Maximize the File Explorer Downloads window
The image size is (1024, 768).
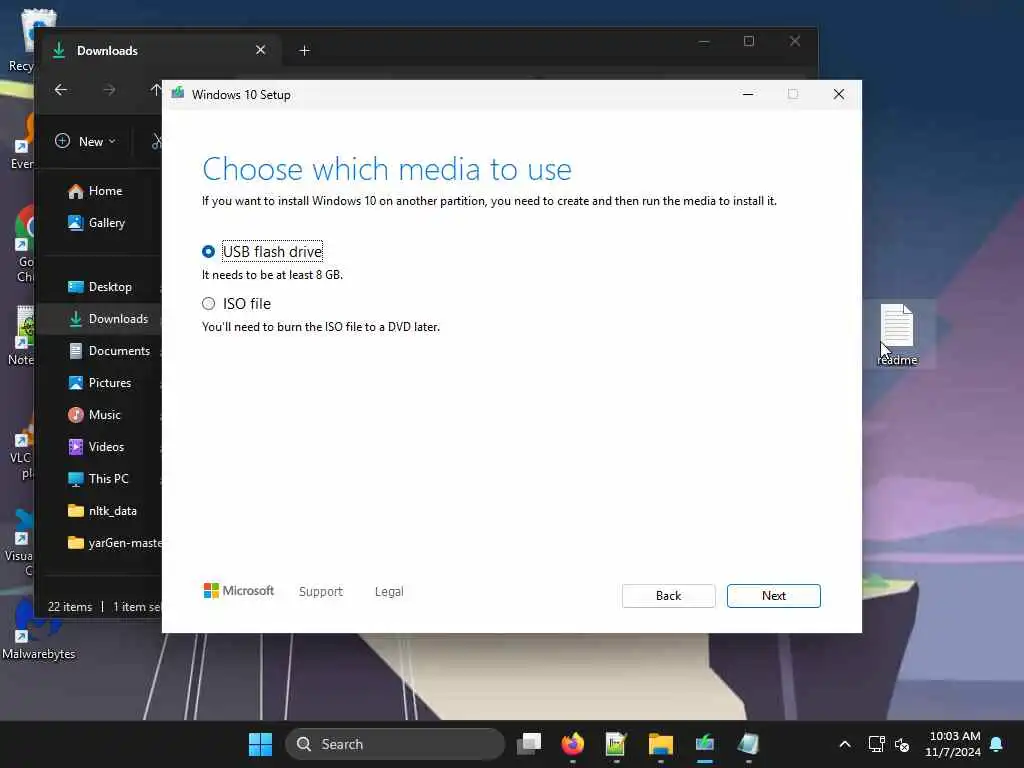(749, 41)
